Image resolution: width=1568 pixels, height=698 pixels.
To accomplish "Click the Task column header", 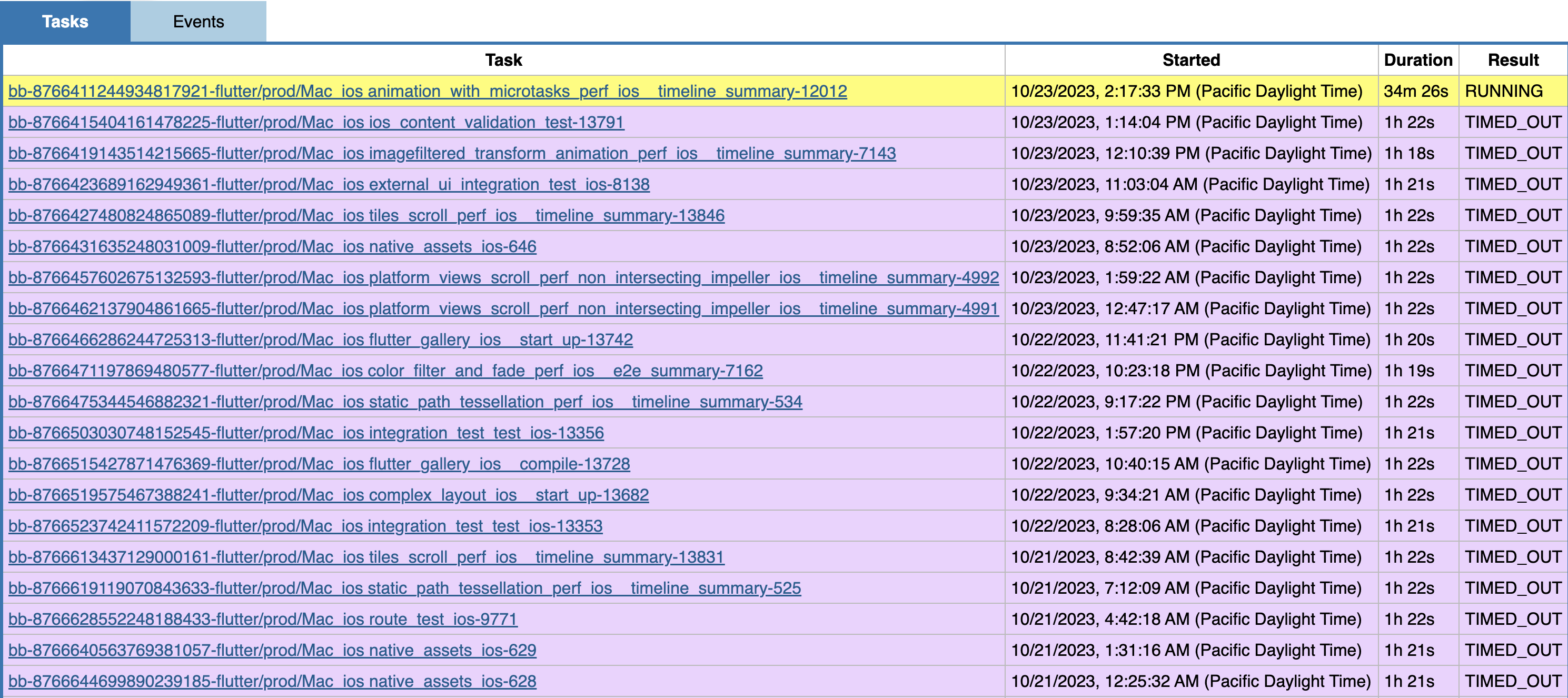I will (x=503, y=59).
